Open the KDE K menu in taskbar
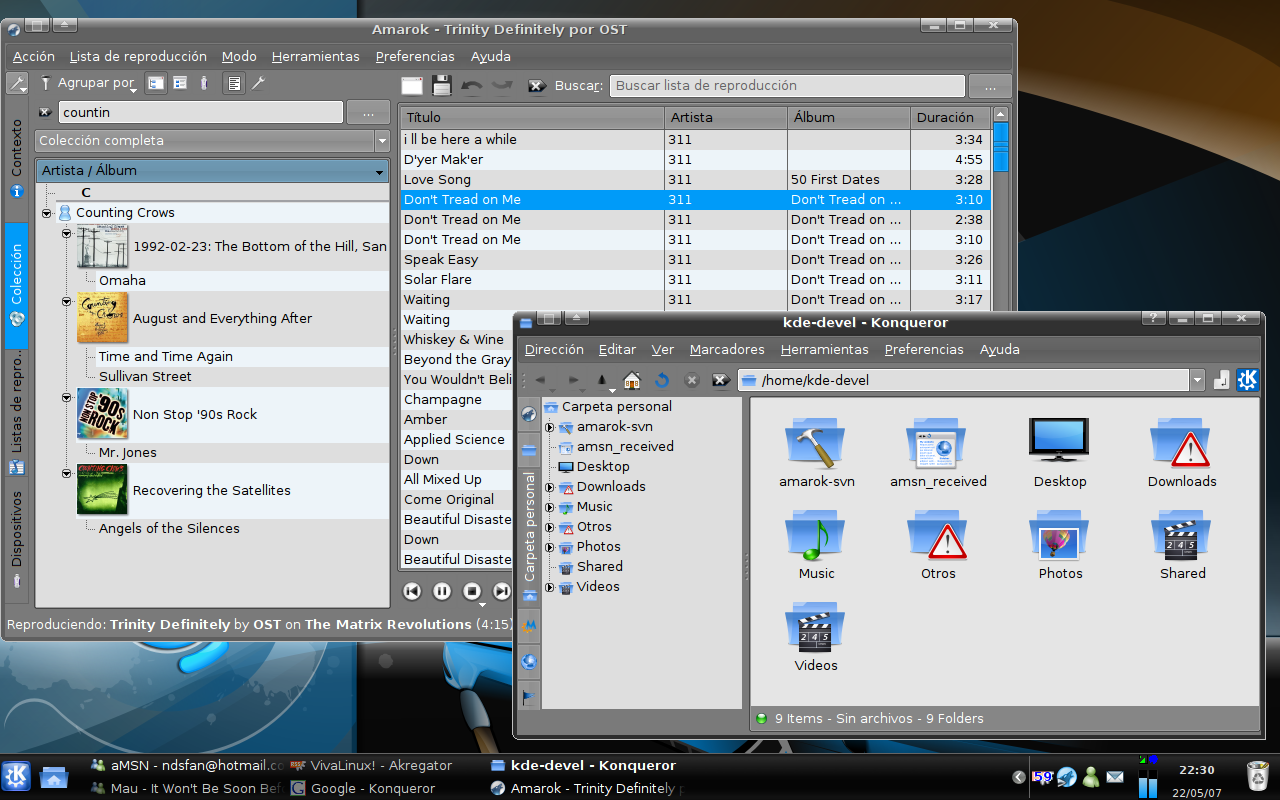 pos(15,776)
